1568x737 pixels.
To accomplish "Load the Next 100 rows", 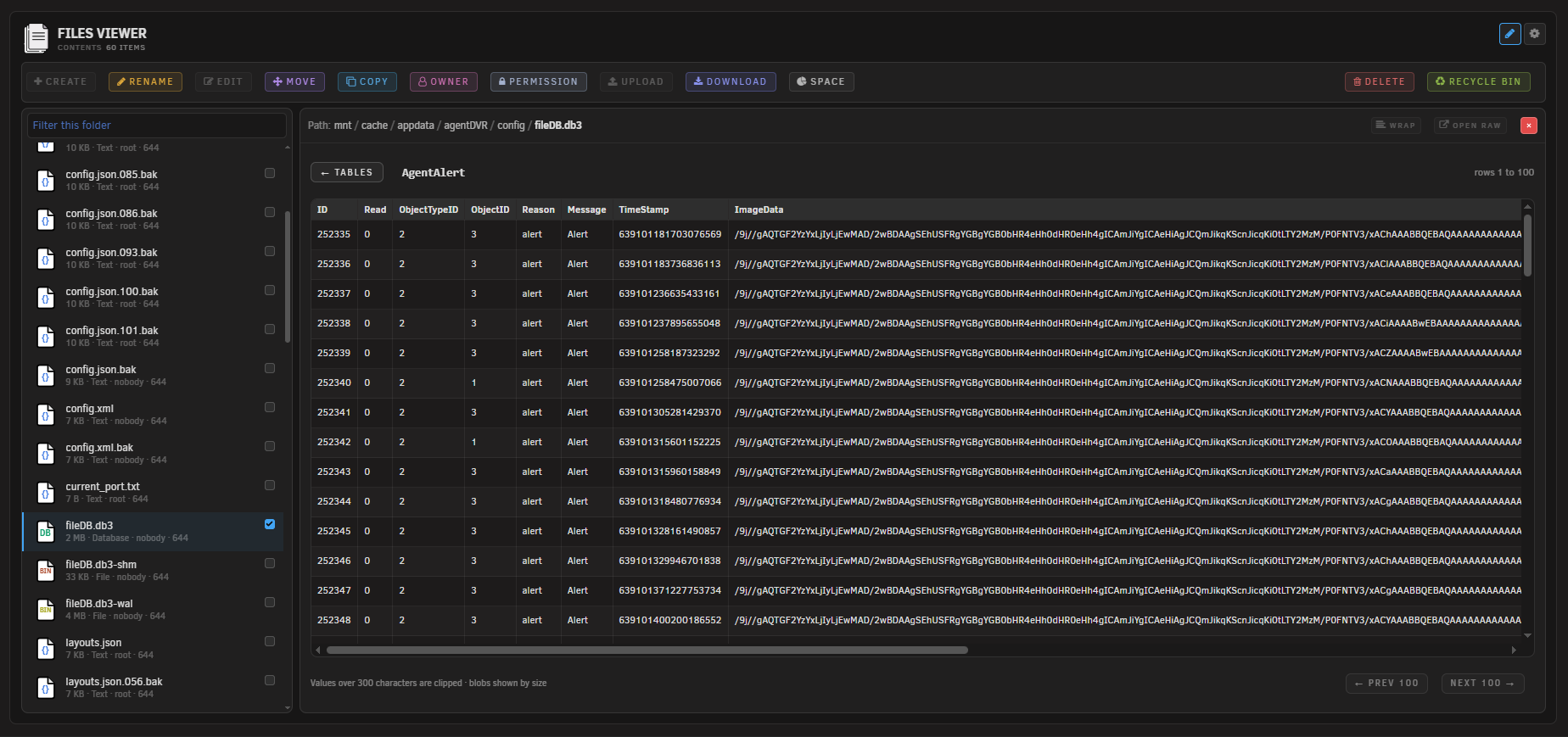I will point(1482,683).
